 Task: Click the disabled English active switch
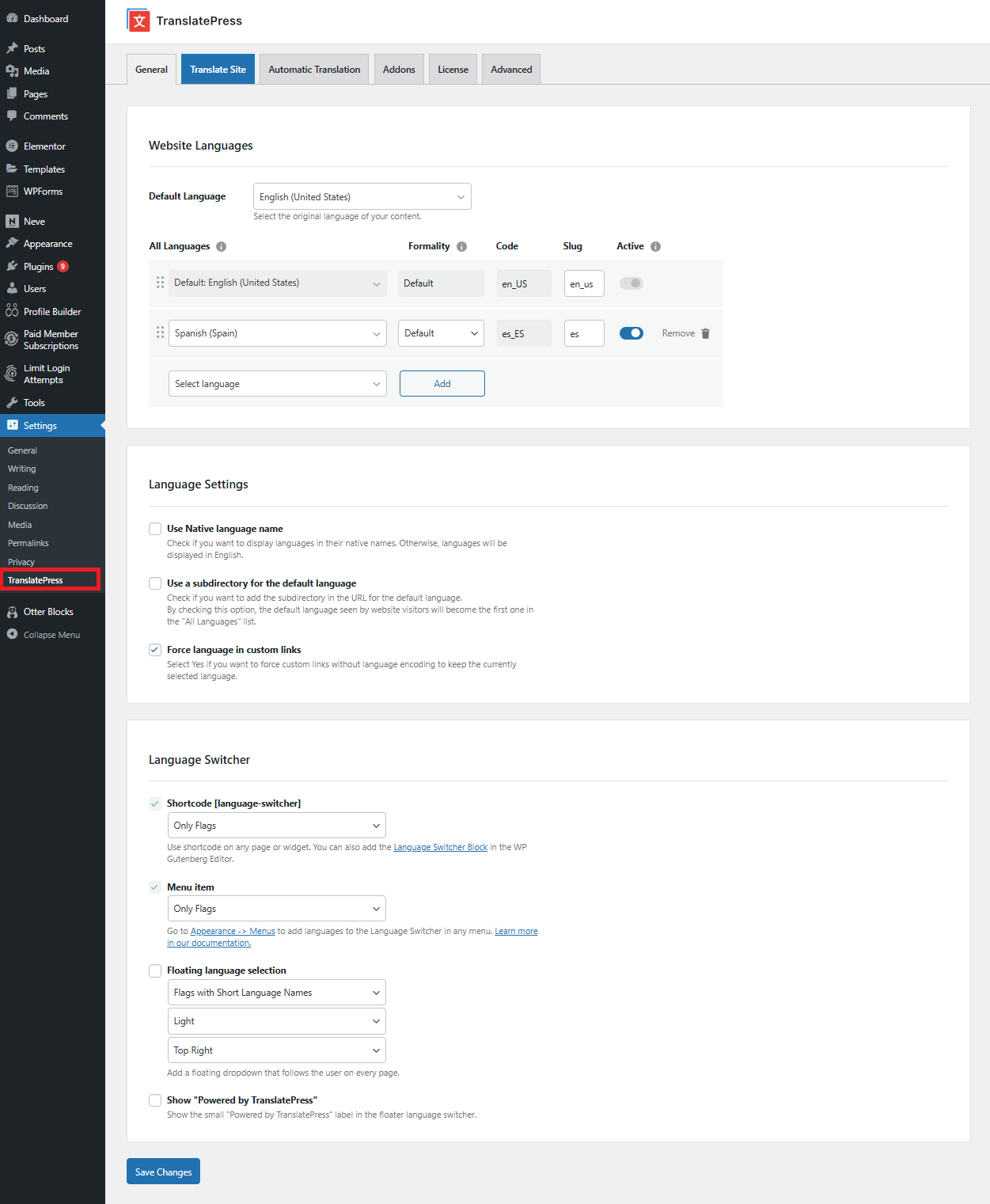[631, 283]
